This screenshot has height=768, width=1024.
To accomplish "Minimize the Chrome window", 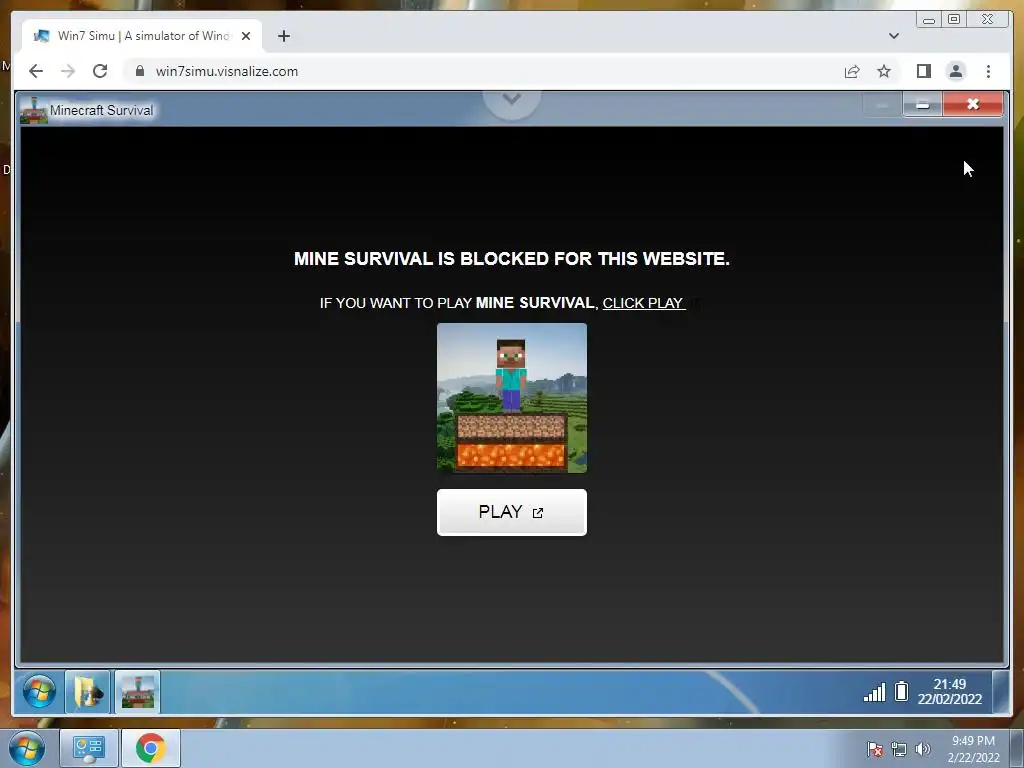I will tap(929, 20).
